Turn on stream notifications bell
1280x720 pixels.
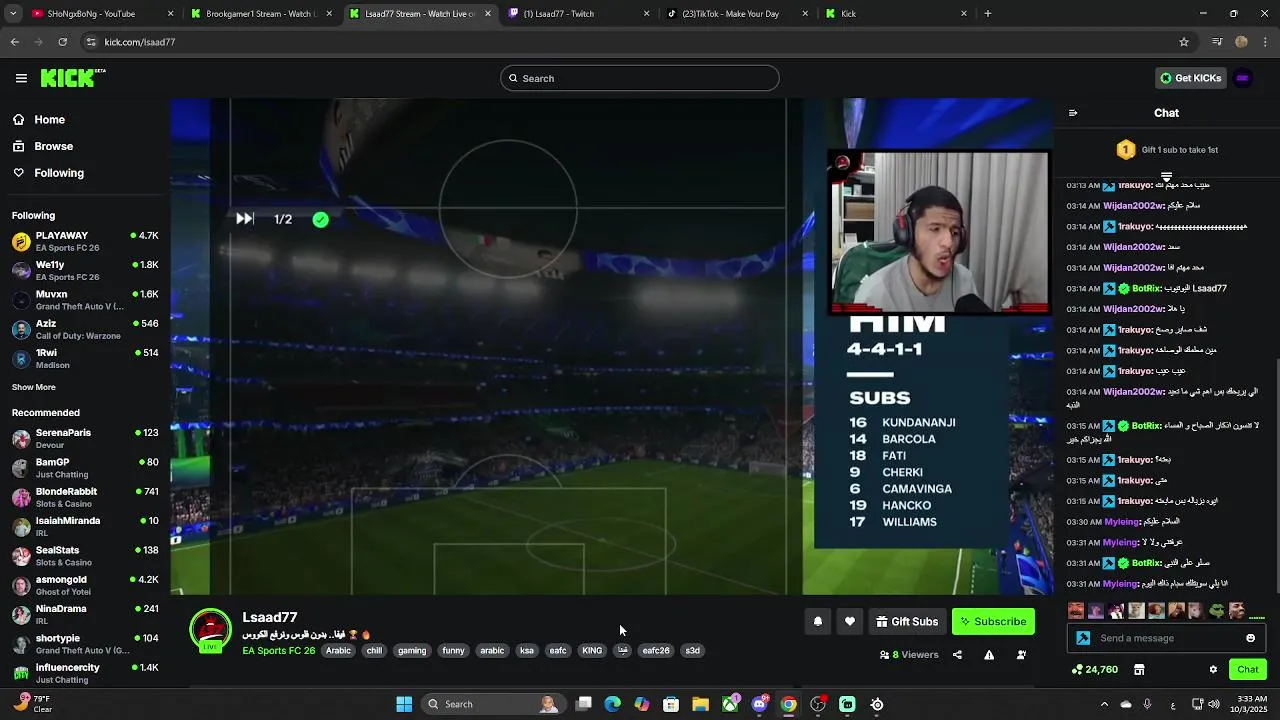click(x=818, y=622)
